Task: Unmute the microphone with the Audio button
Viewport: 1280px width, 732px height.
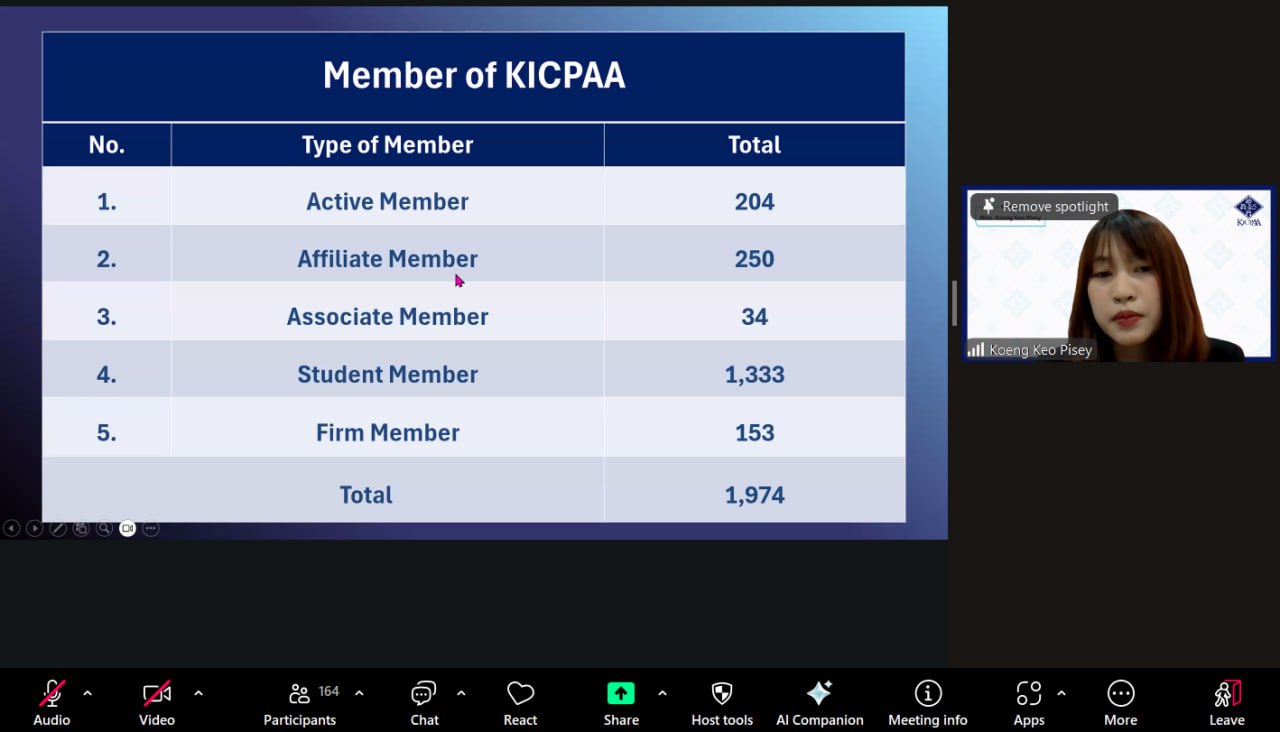Action: pyautogui.click(x=52, y=701)
